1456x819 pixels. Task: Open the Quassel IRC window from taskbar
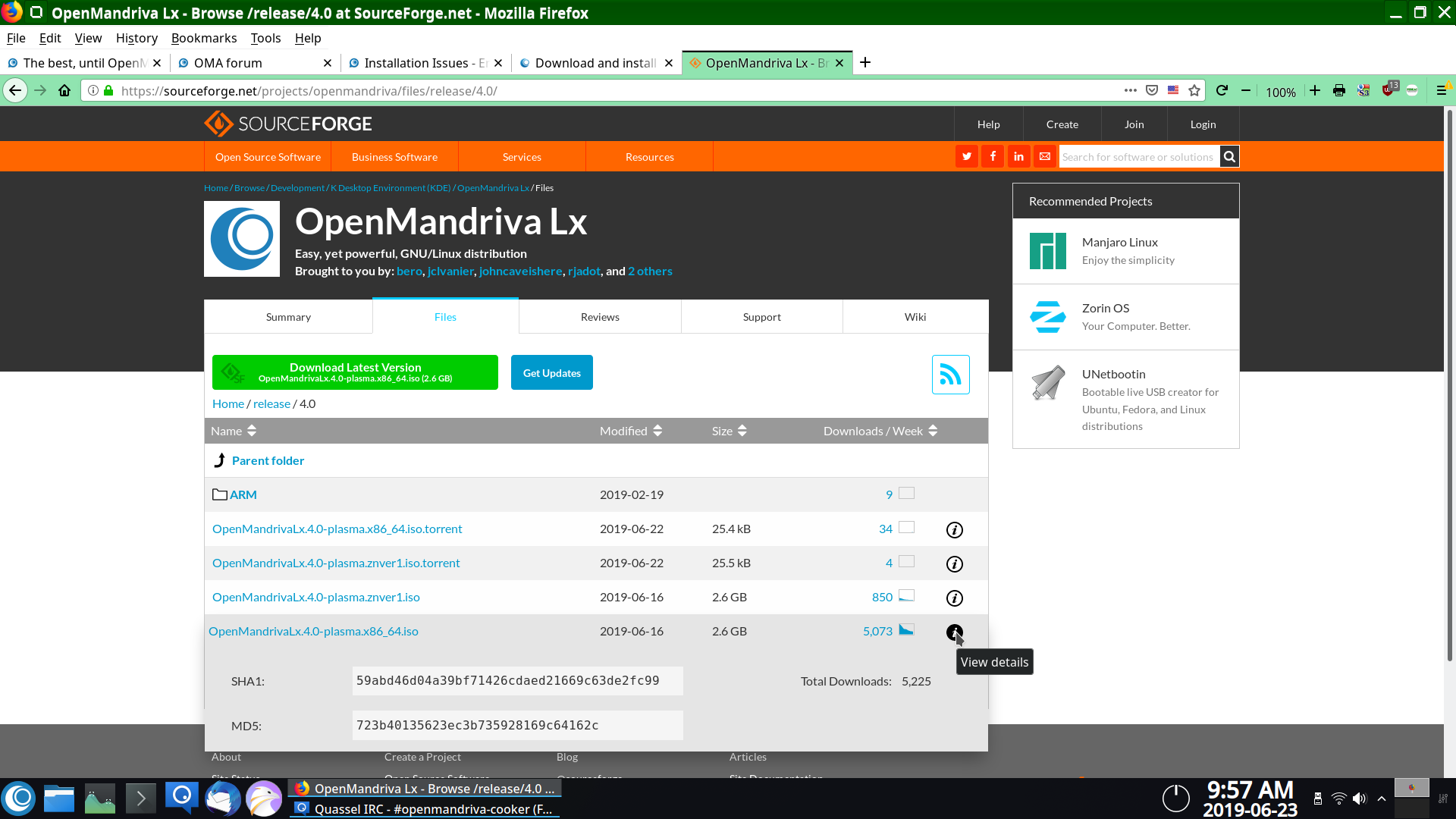click(425, 809)
